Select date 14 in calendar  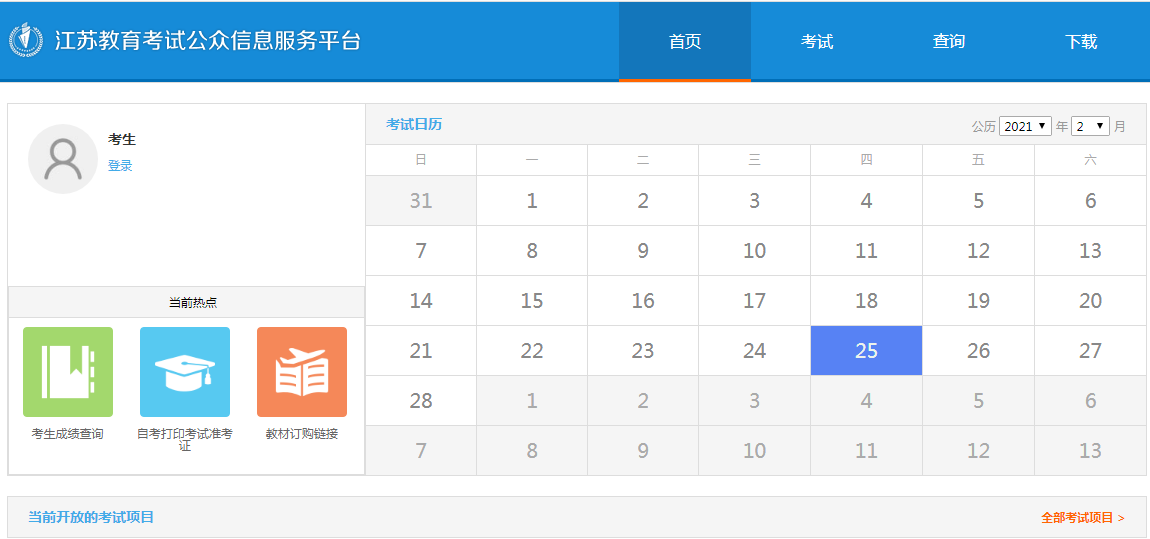(x=421, y=301)
